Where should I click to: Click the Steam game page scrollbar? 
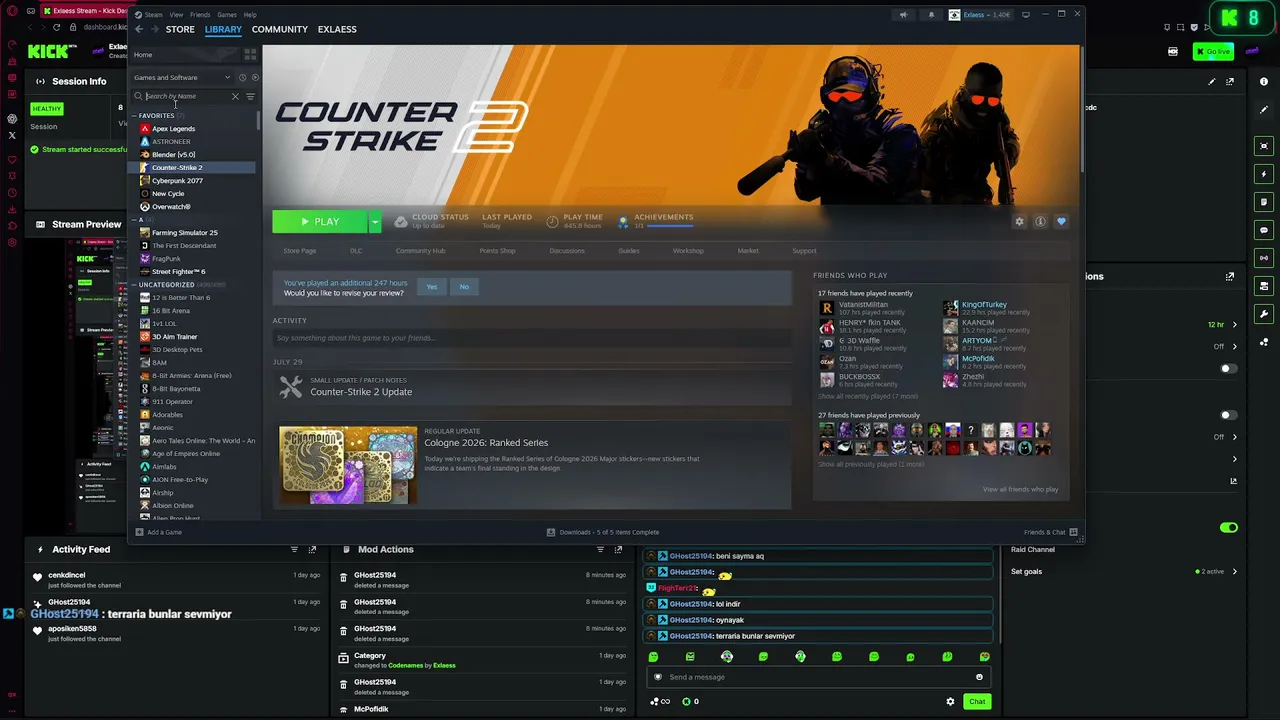1081,110
